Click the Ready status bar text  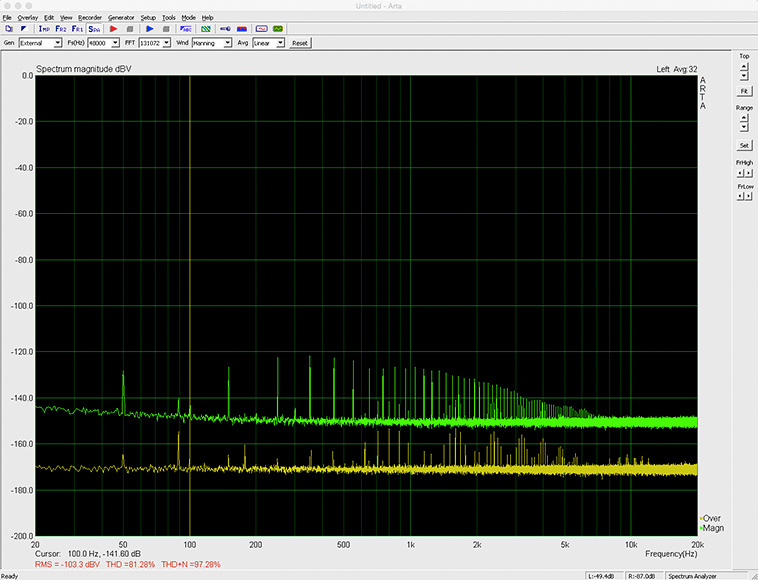pyautogui.click(x=10, y=576)
